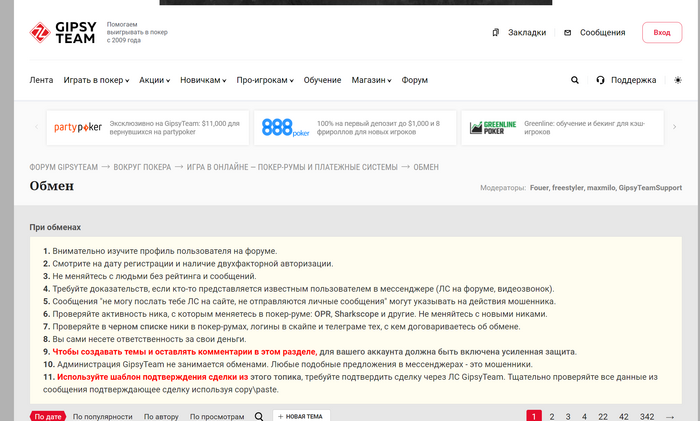The width and height of the screenshot is (700, 421).
Task: Expand the Про-игрокам dropdown menu
Action: tap(265, 80)
